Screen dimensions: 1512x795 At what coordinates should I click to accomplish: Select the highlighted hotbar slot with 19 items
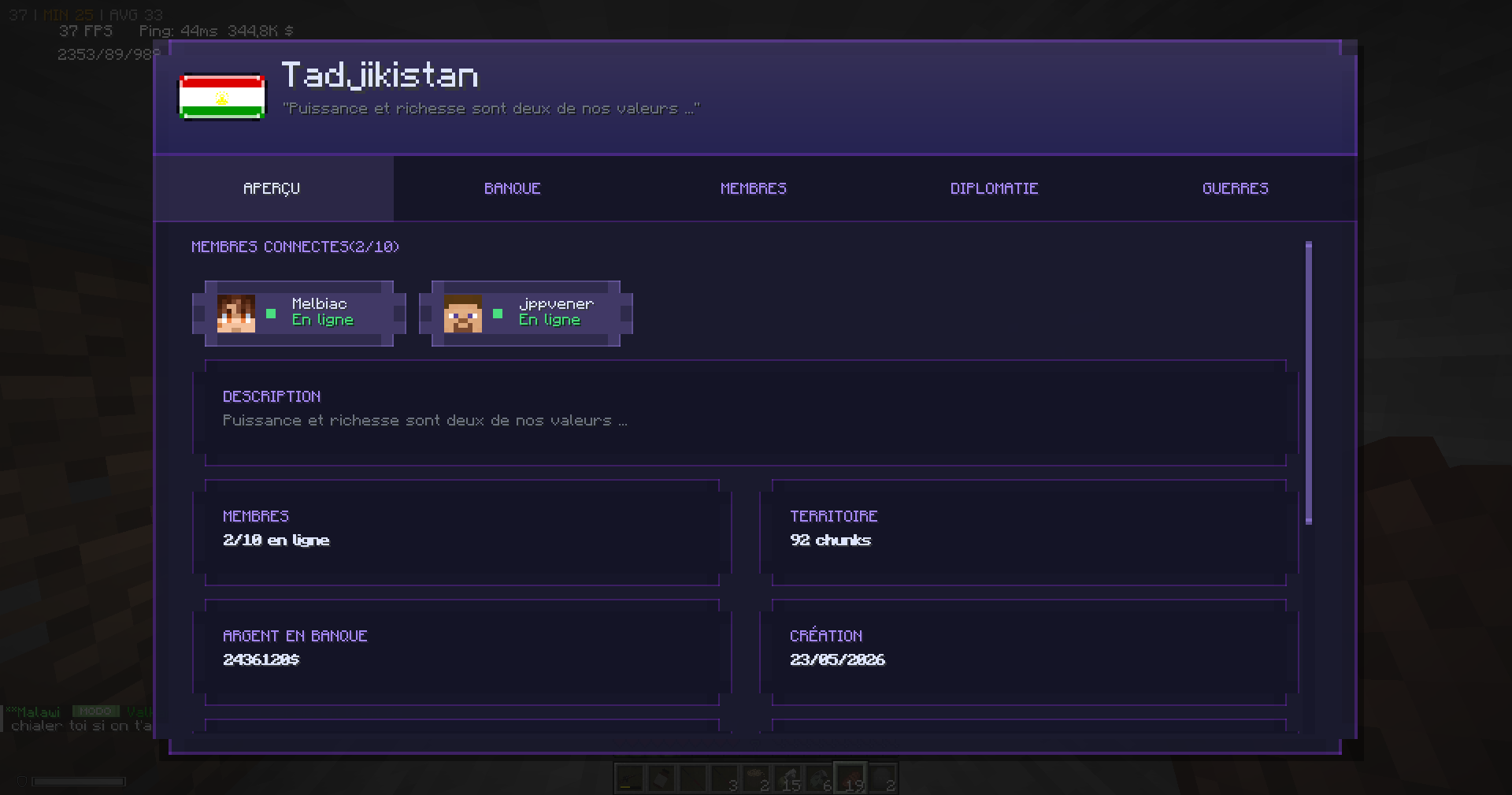tap(850, 778)
